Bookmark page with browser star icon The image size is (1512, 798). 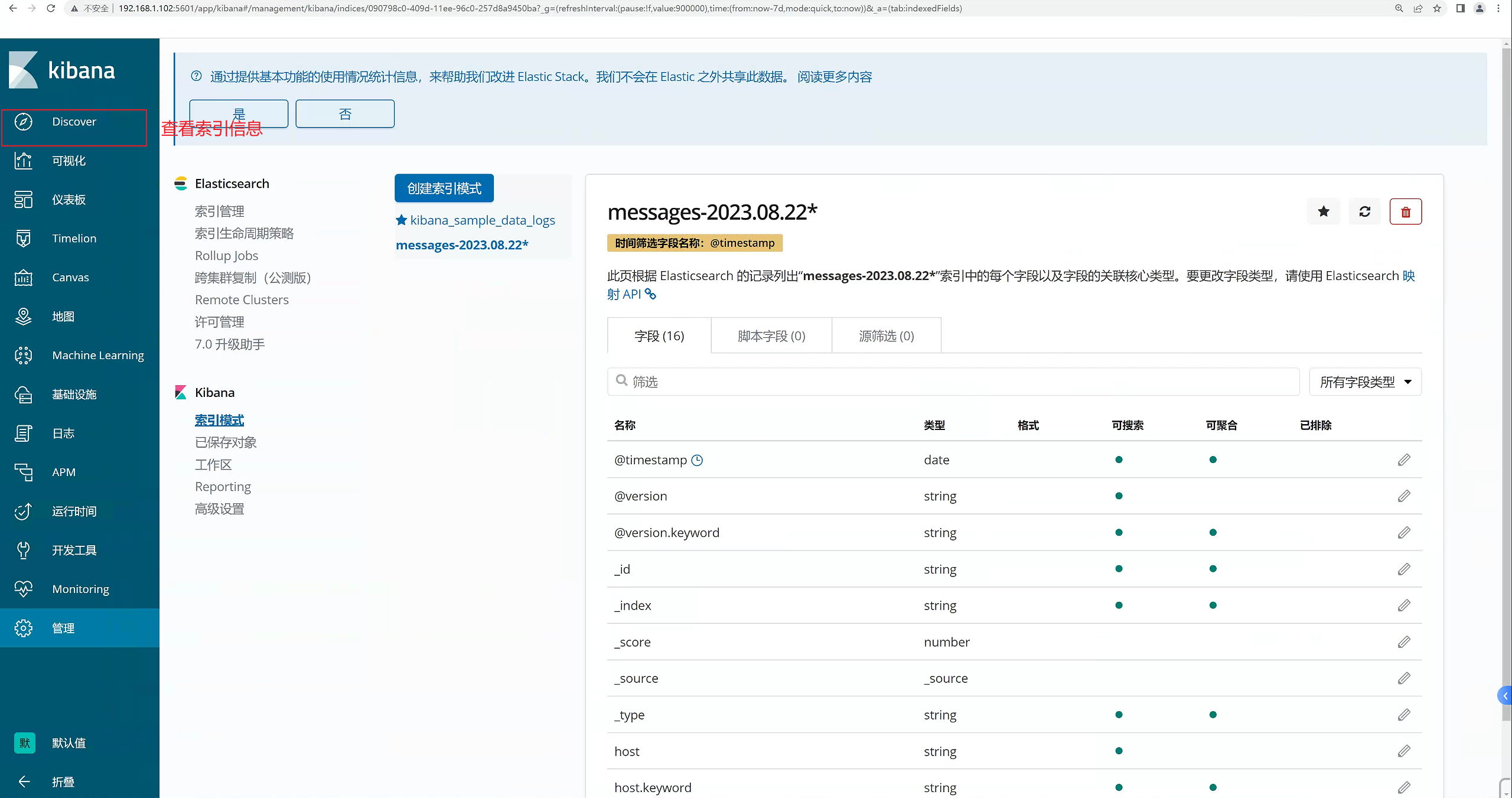(1437, 8)
